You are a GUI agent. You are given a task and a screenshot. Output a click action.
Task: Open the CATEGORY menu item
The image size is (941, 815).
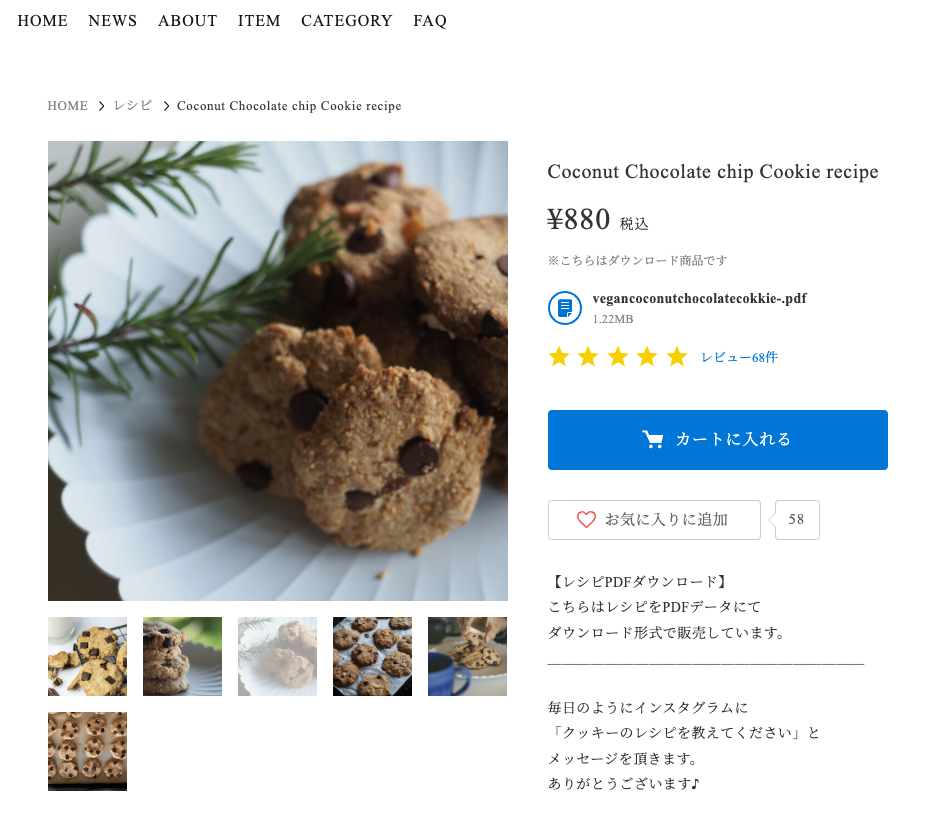coord(346,21)
